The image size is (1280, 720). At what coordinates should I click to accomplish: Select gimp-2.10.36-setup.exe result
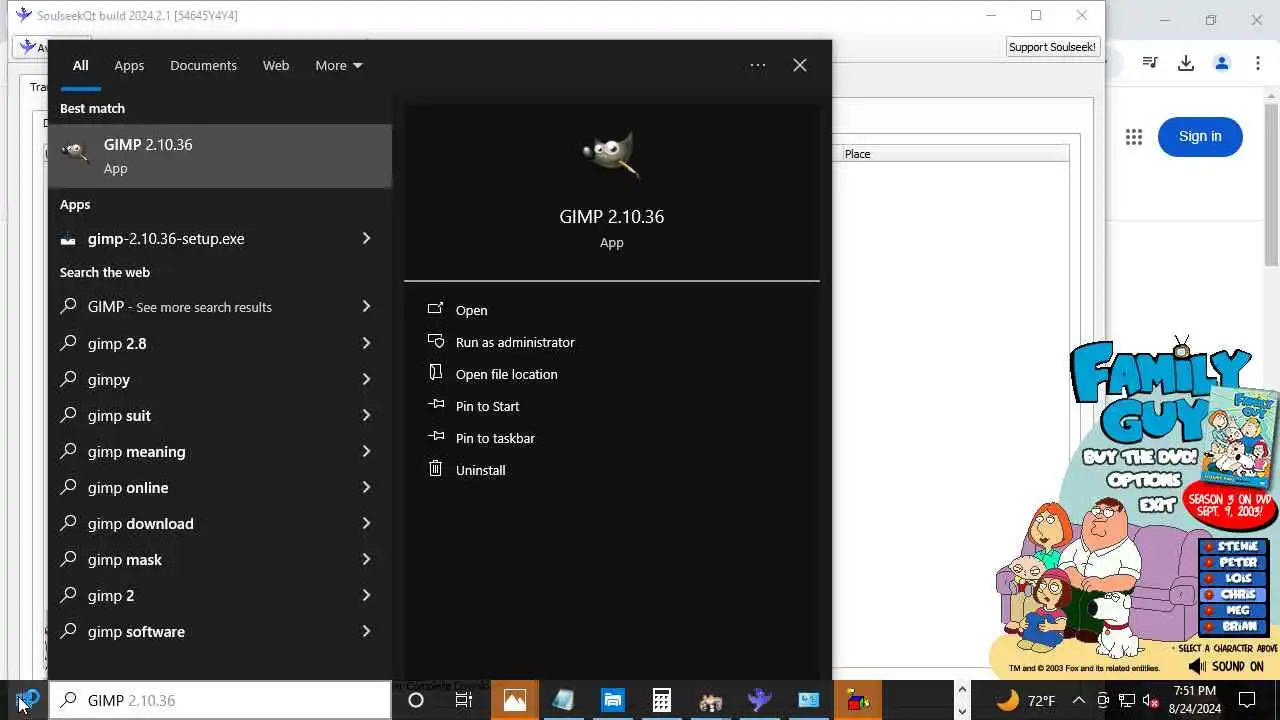tap(200, 239)
